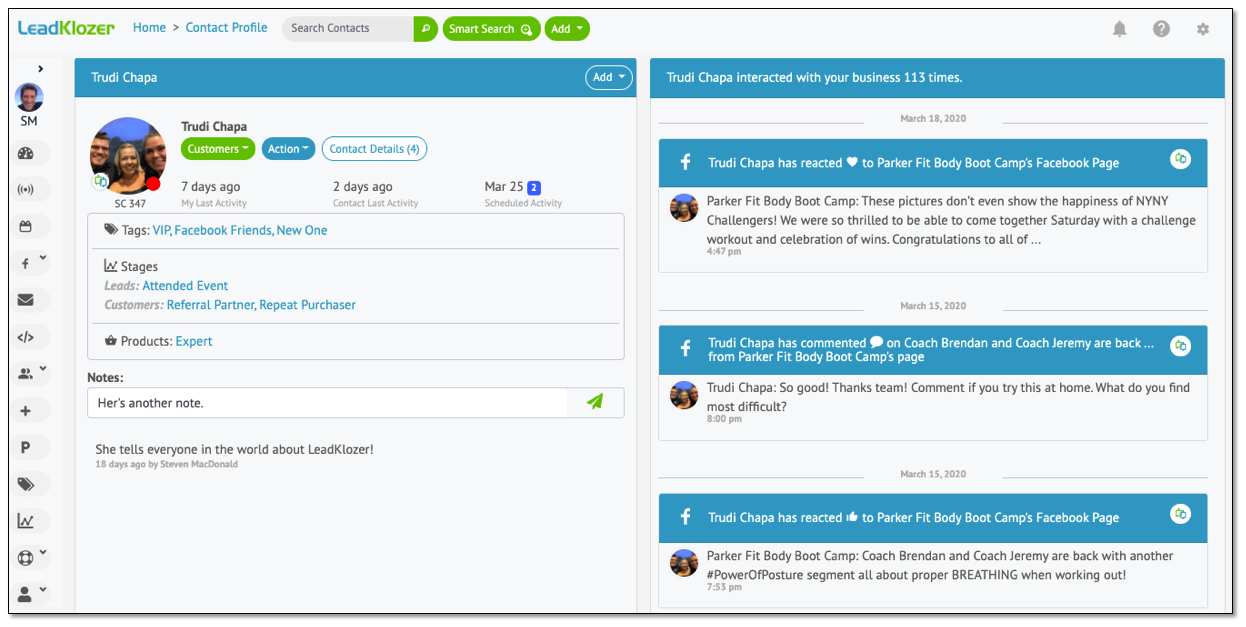The width and height of the screenshot is (1246, 627).
Task: Open the lifebuoy support icon in sidebar
Action: click(x=26, y=558)
